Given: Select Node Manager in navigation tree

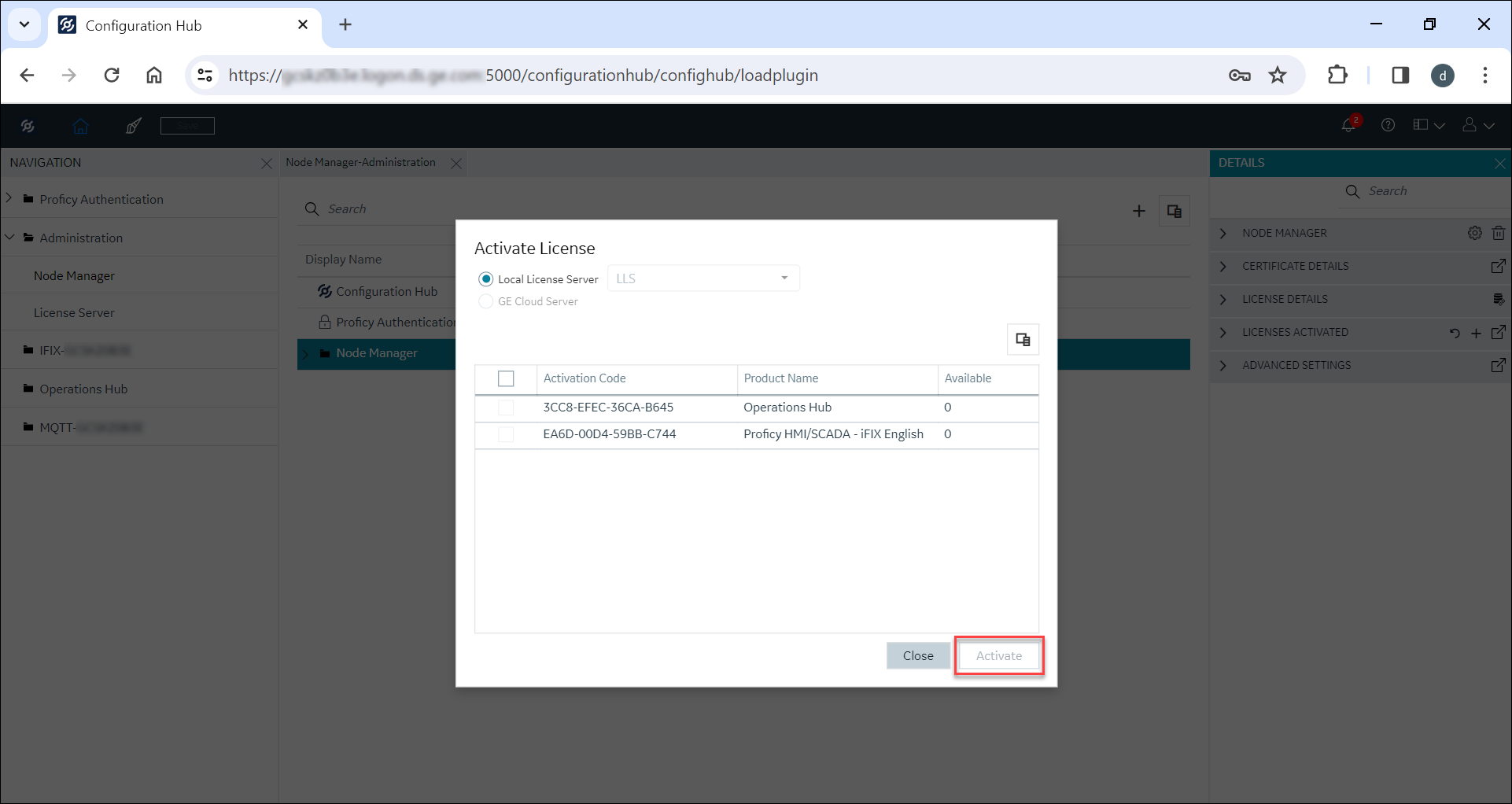Looking at the screenshot, I should click(x=74, y=275).
